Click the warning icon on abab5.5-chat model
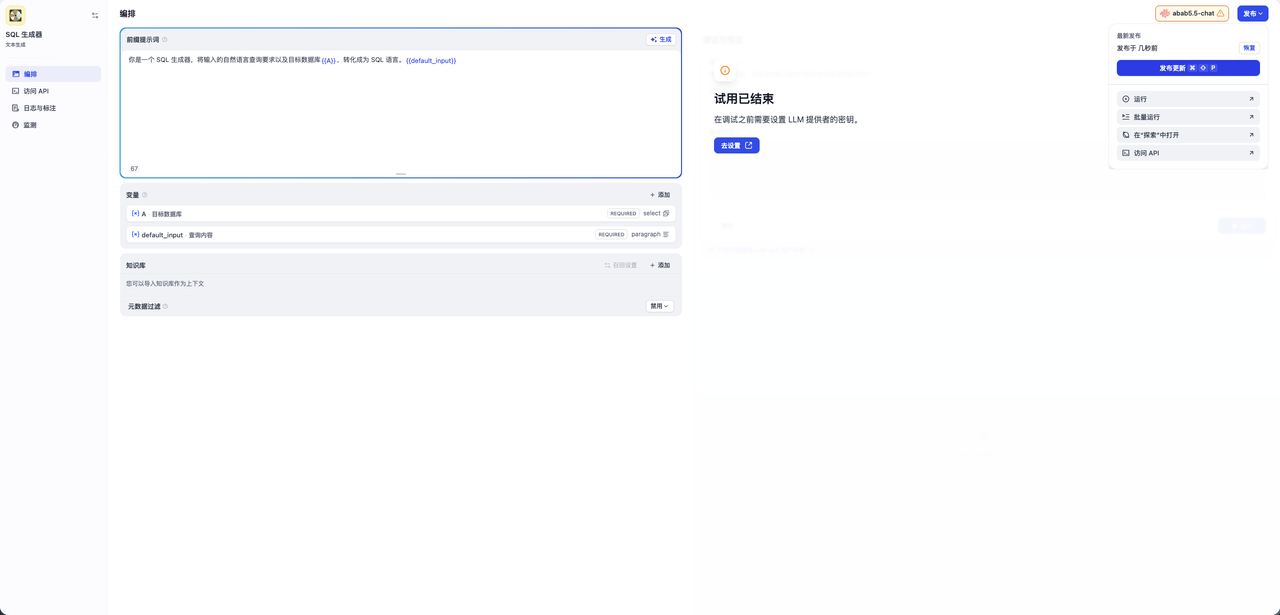Screen dimensions: 1280x615 1221,14
